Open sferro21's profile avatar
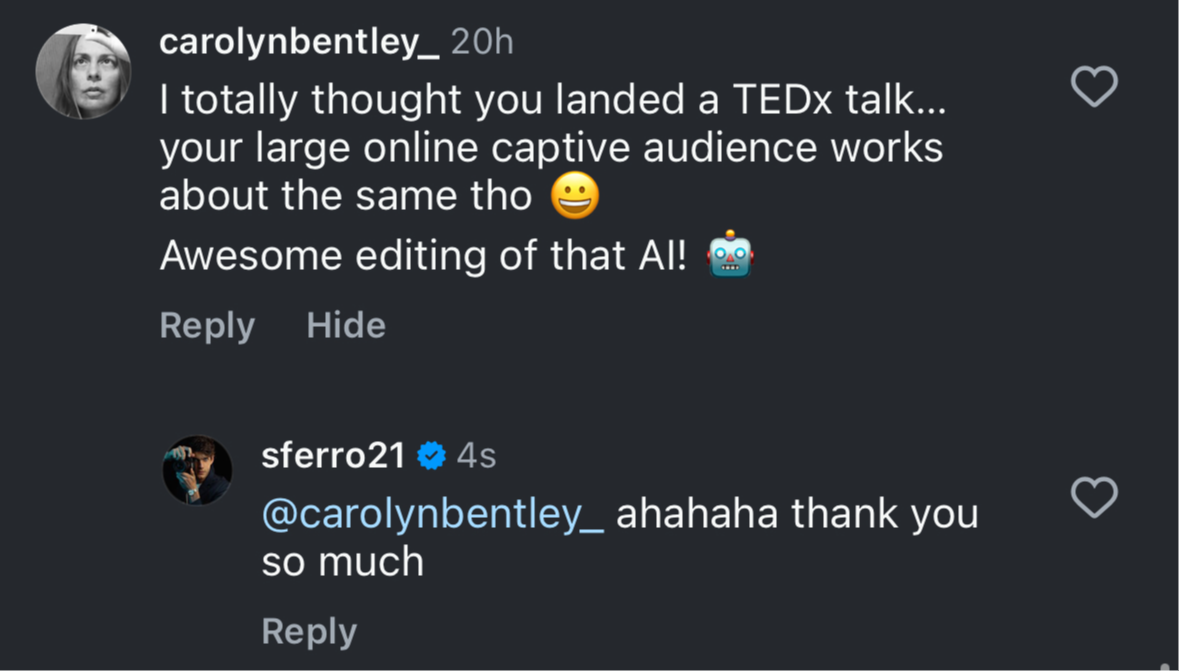This screenshot has height=671, width=1179. tap(198, 470)
